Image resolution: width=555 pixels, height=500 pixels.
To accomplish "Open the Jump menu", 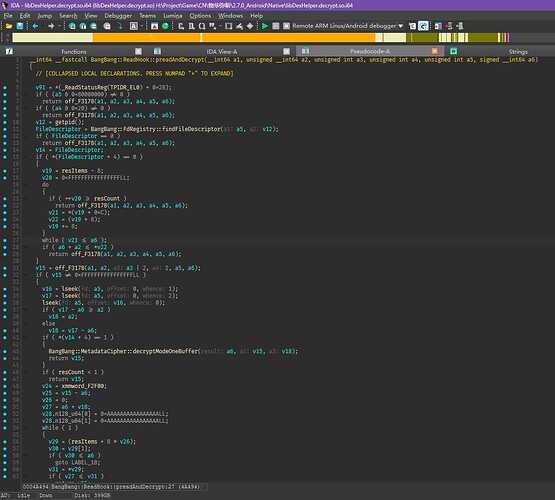I will click(45, 16).
